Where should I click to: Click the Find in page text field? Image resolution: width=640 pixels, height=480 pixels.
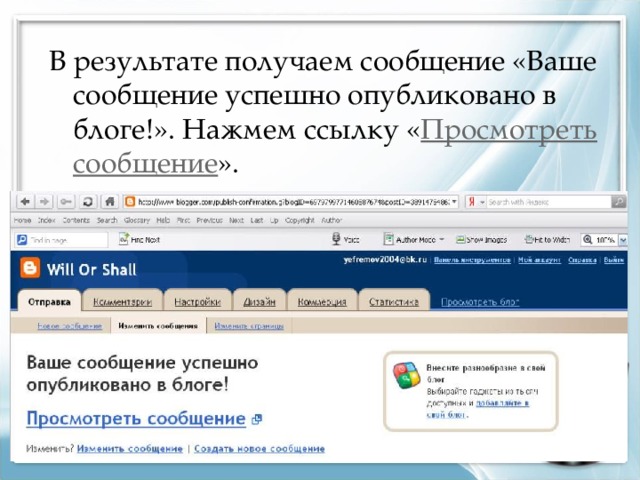tap(67, 240)
